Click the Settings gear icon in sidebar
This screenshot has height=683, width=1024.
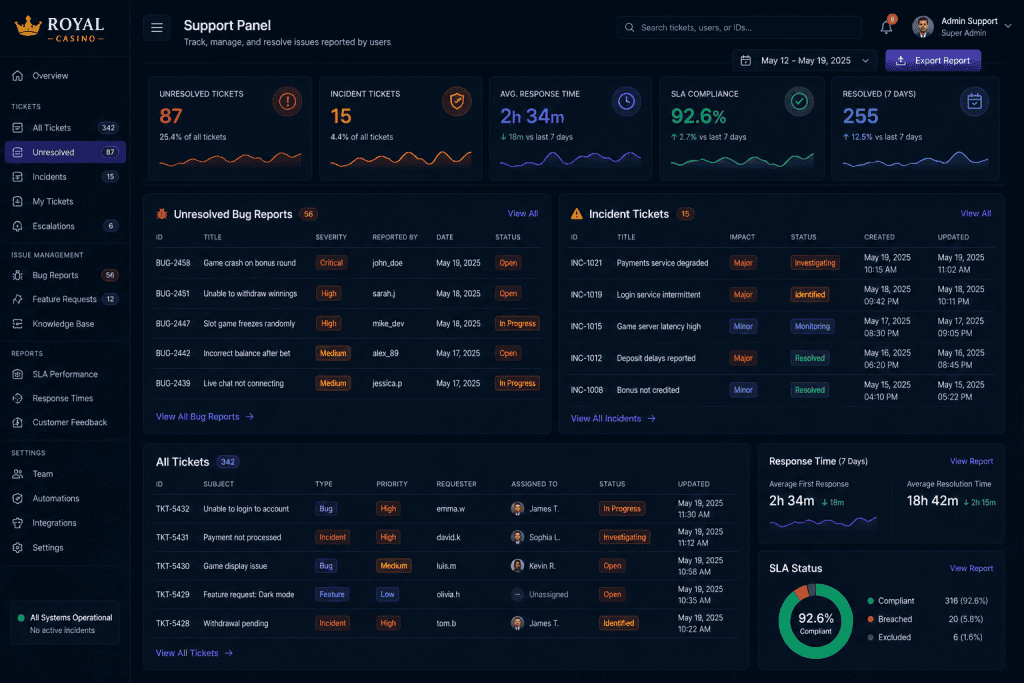click(18, 548)
